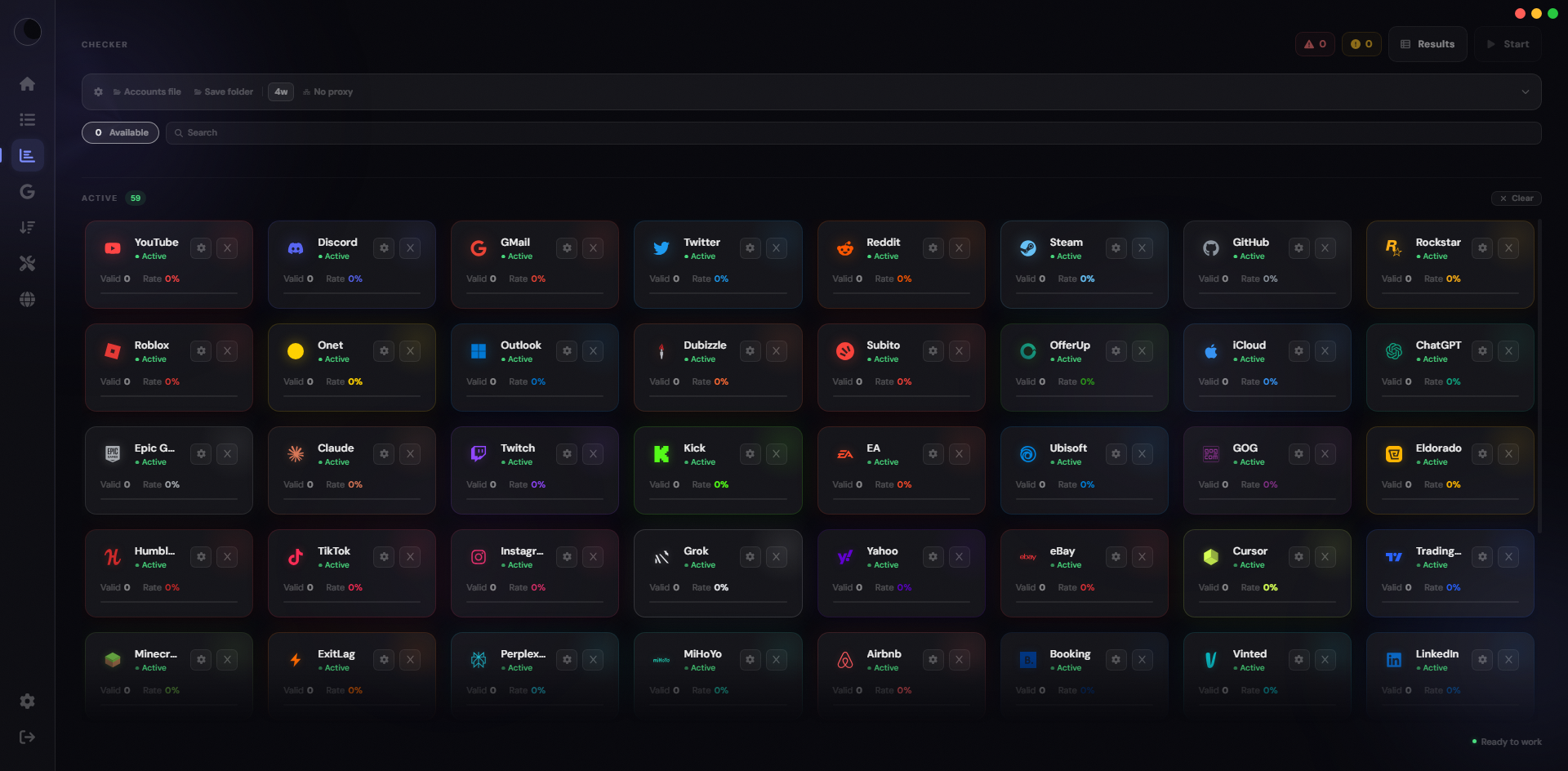This screenshot has height=771, width=1568.
Task: Open the Google G sidebar icon
Action: 27,191
